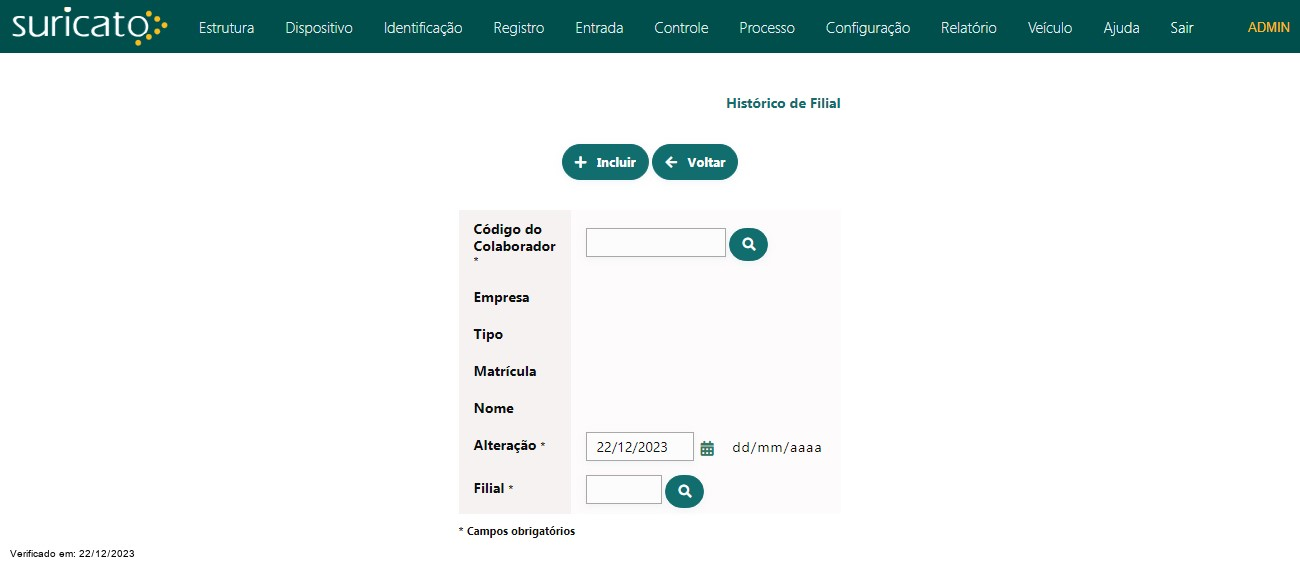Click the Filial search magnifier button
The height and width of the screenshot is (568, 1300).
[x=684, y=491]
